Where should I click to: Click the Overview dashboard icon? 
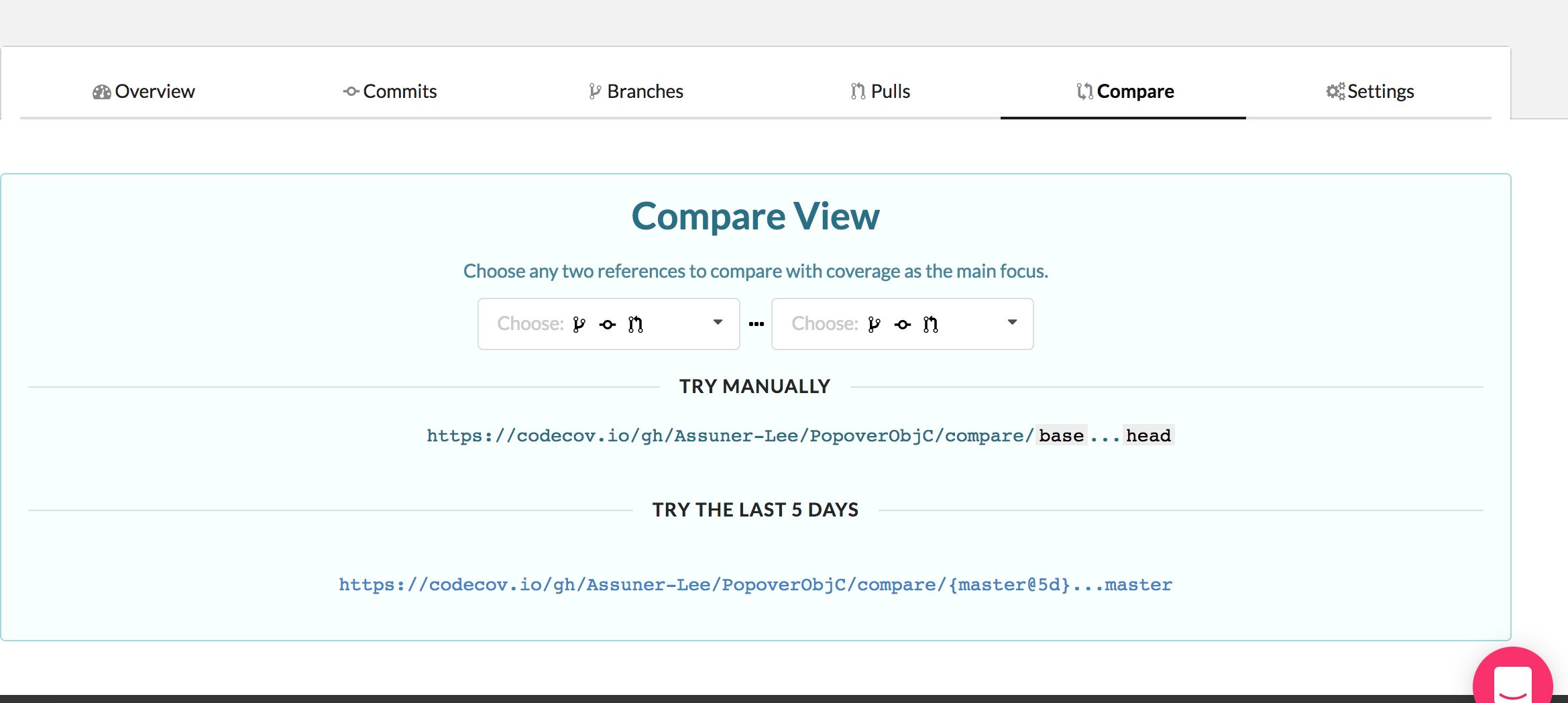coord(101,92)
